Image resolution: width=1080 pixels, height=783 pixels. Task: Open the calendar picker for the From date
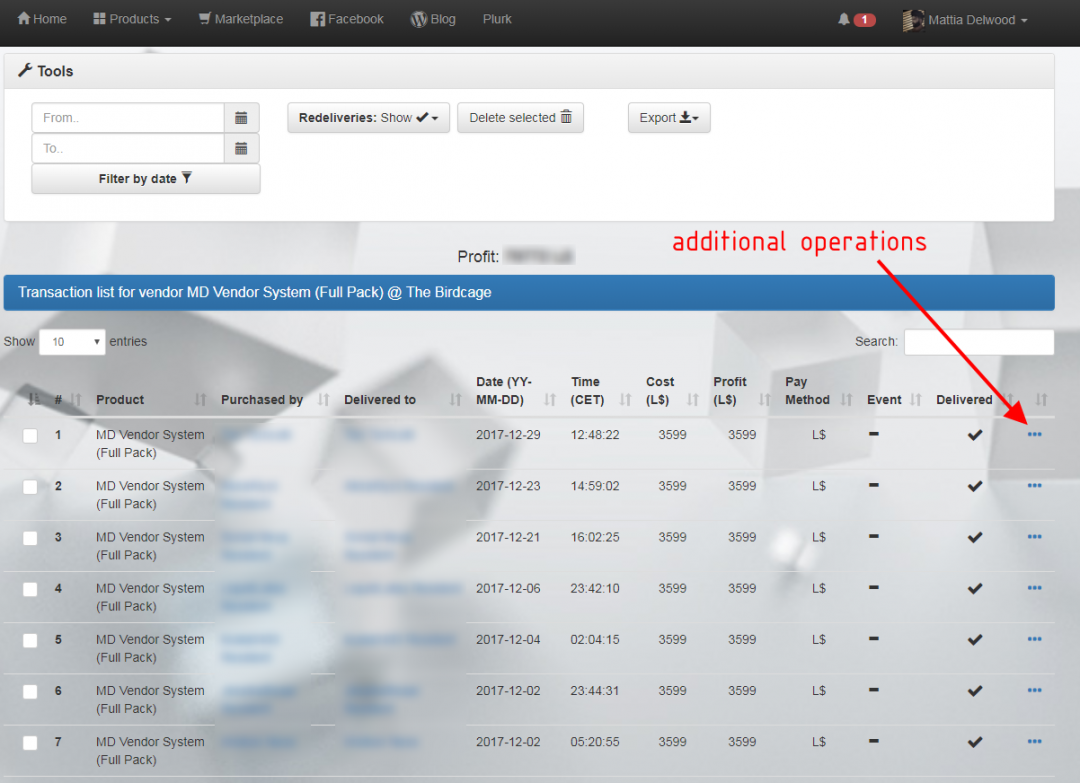pos(241,117)
